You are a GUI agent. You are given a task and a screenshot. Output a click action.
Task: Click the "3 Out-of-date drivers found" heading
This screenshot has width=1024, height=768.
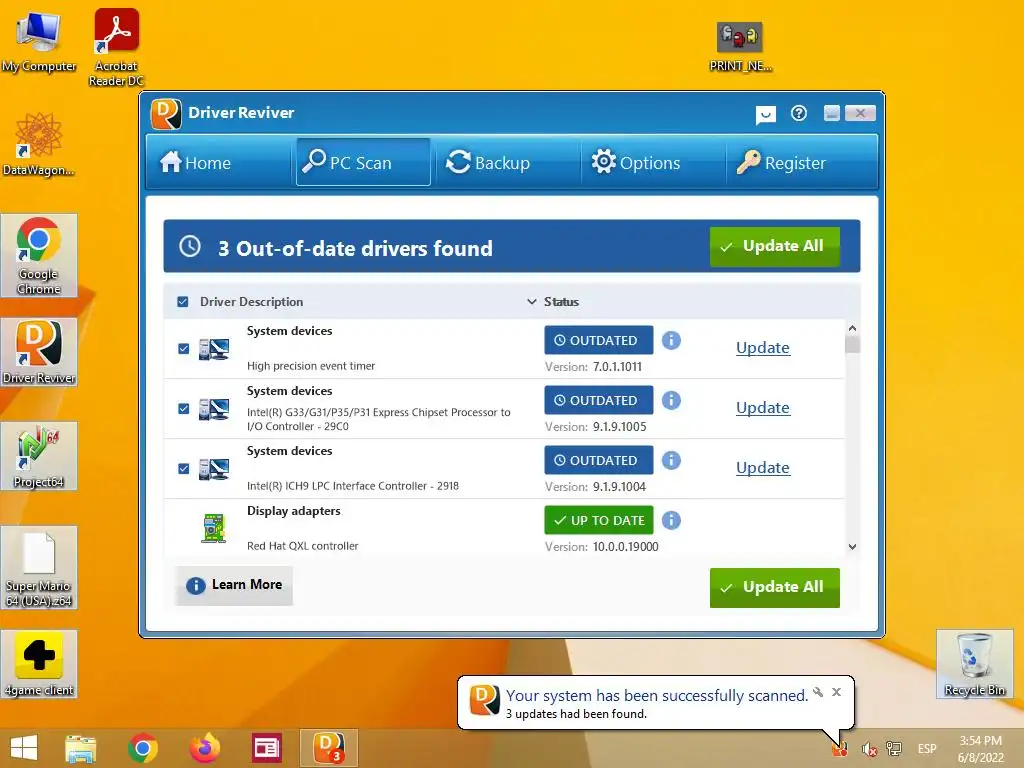pyautogui.click(x=355, y=248)
